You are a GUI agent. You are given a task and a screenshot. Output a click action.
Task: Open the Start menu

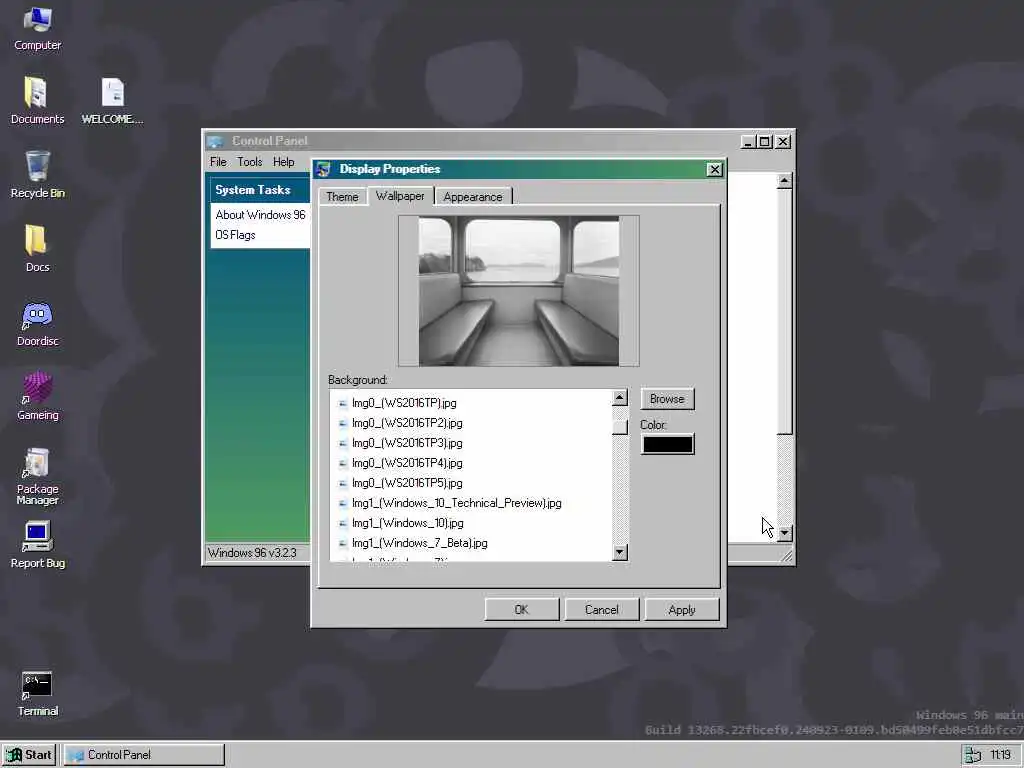(29, 755)
